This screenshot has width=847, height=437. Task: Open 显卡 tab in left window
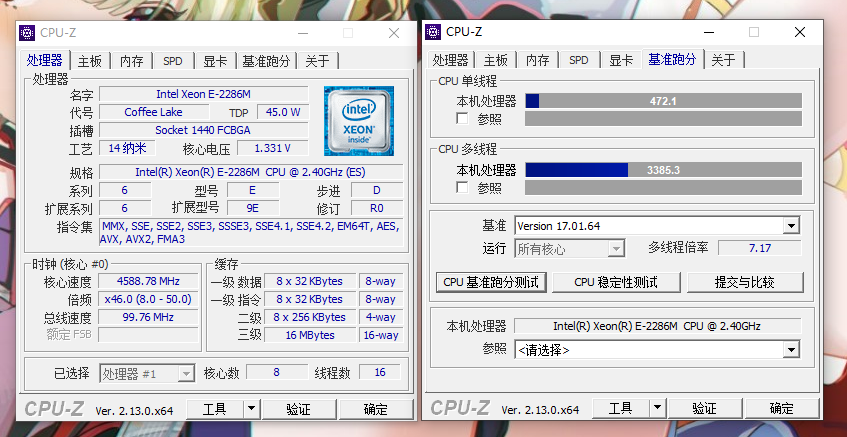215,61
